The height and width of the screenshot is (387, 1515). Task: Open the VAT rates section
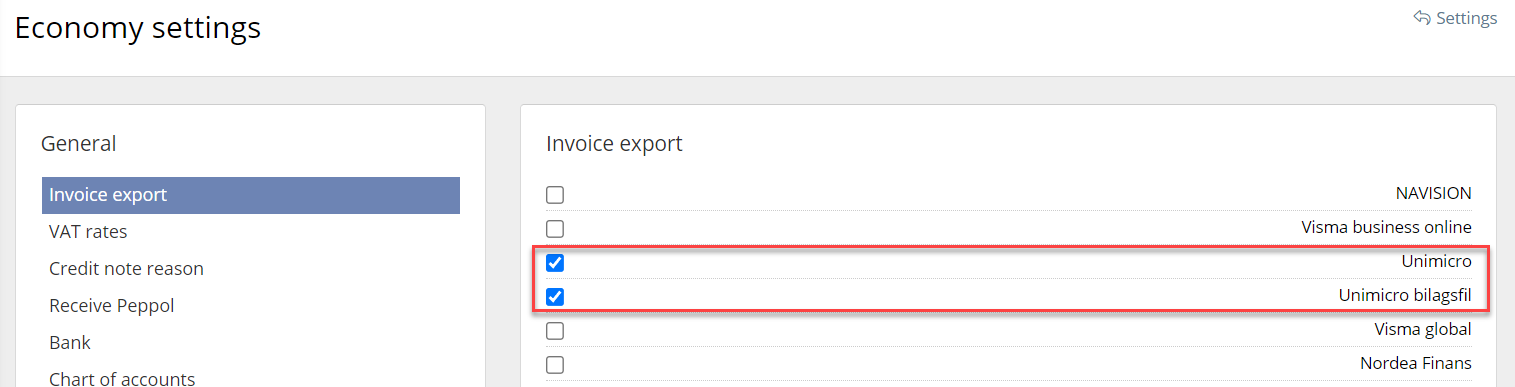(x=88, y=232)
